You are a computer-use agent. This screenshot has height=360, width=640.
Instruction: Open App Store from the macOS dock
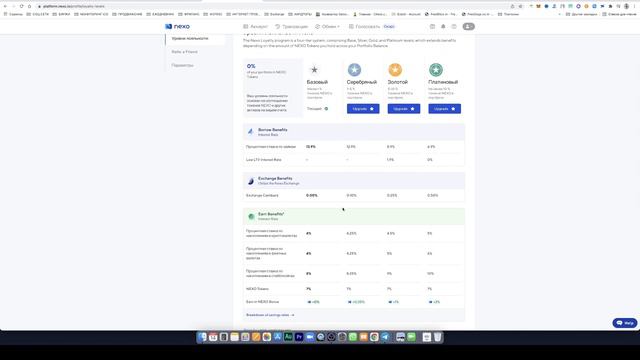278,337
